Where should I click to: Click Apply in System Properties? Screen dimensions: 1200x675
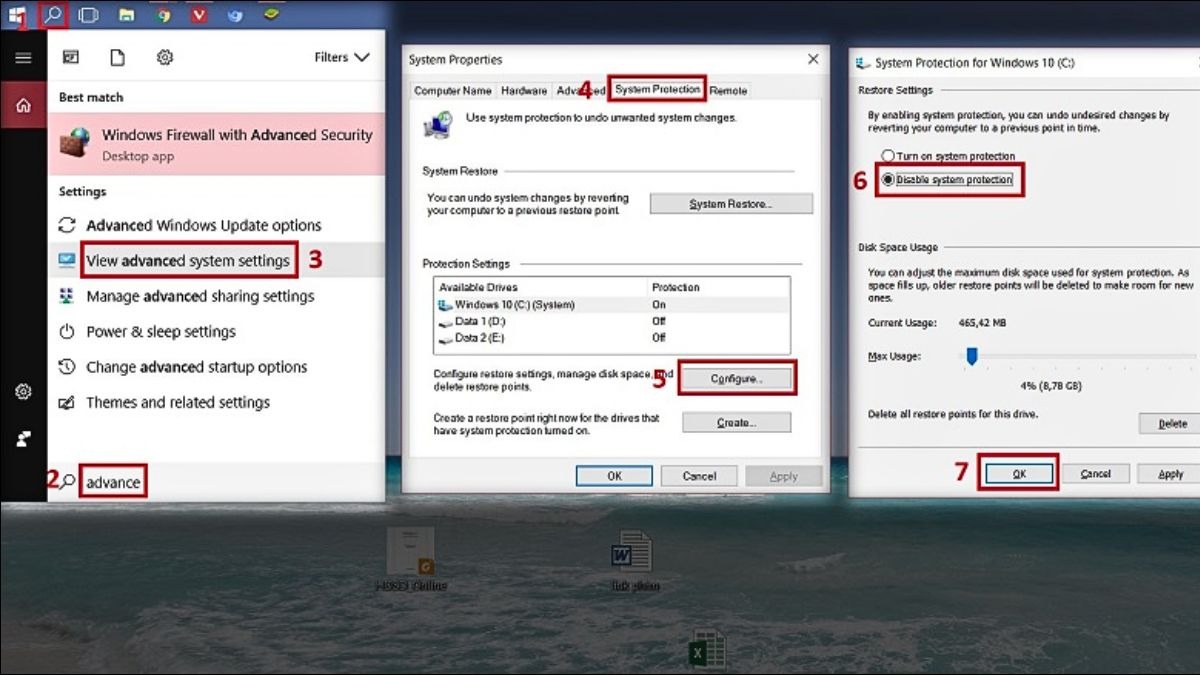(783, 476)
